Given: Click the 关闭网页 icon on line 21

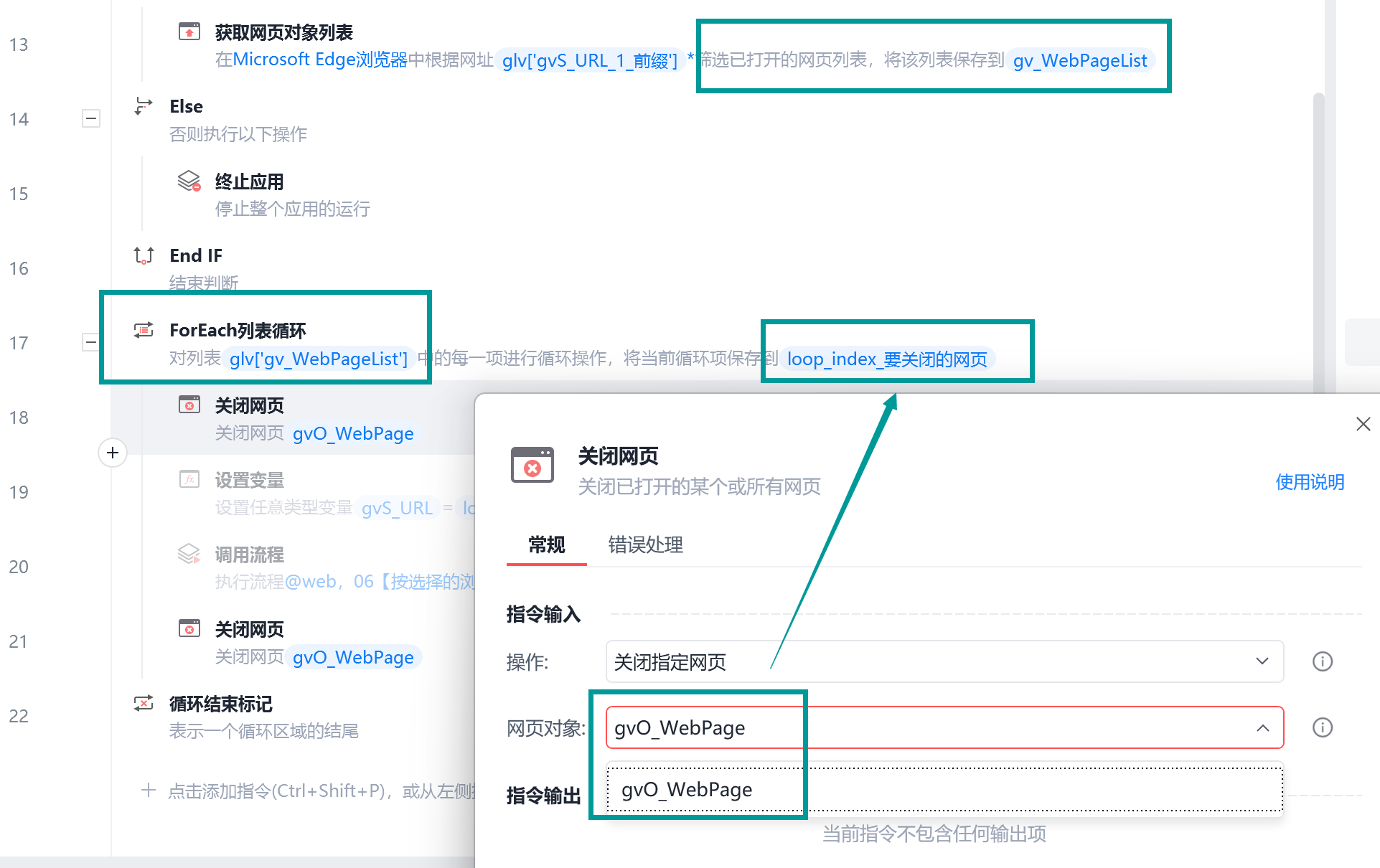Looking at the screenshot, I should point(189,628).
